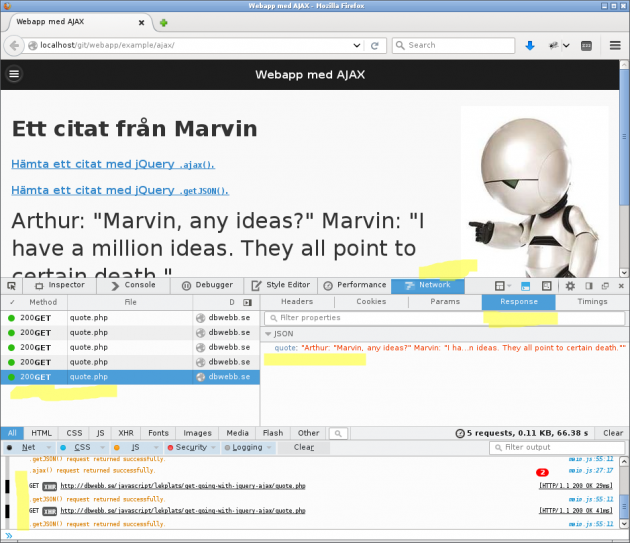Screen dimensions: 630x543
Task: View the Cookies tab of the request
Action: click(371, 302)
